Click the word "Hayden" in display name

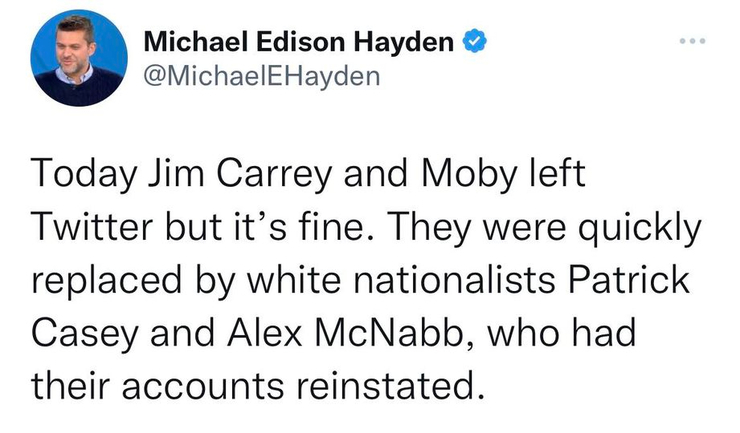[404, 42]
